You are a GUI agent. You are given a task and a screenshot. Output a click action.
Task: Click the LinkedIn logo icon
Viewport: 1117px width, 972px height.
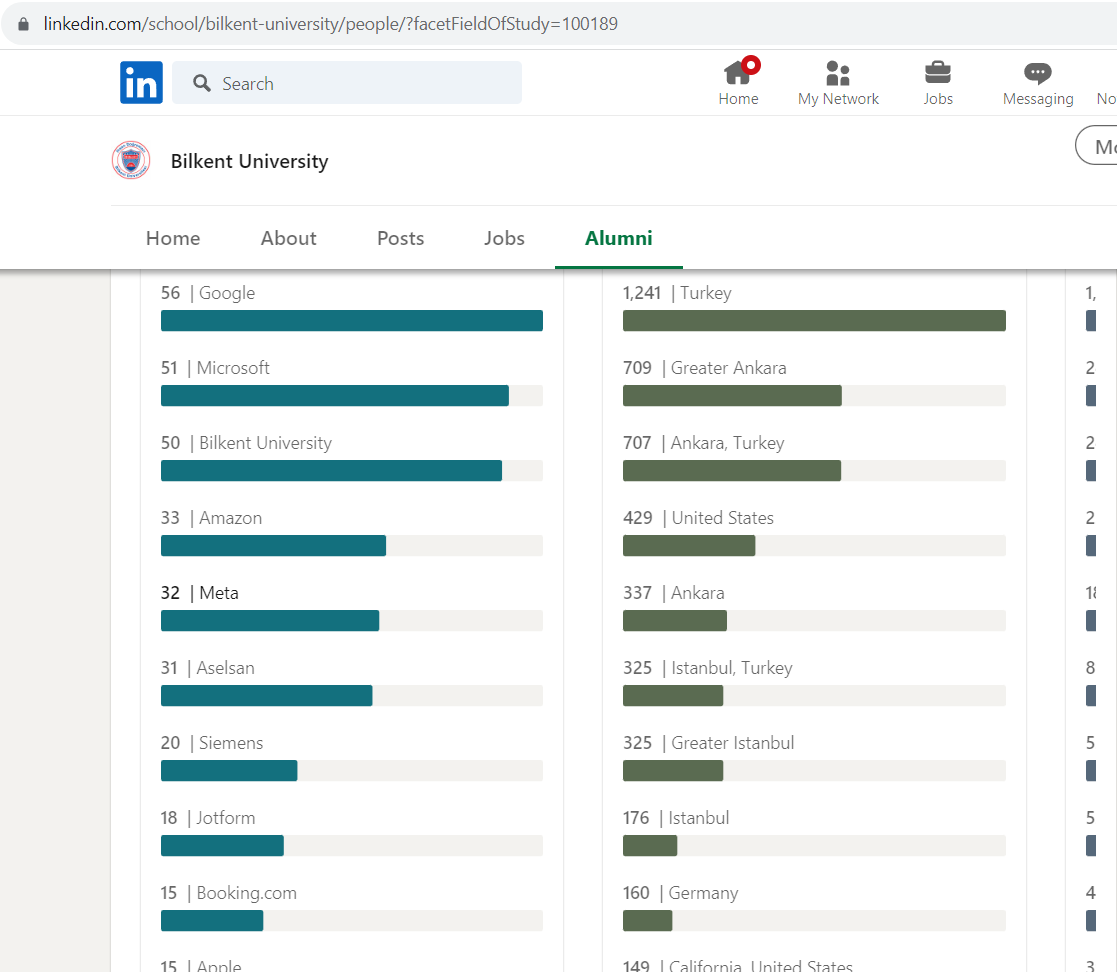point(141,83)
